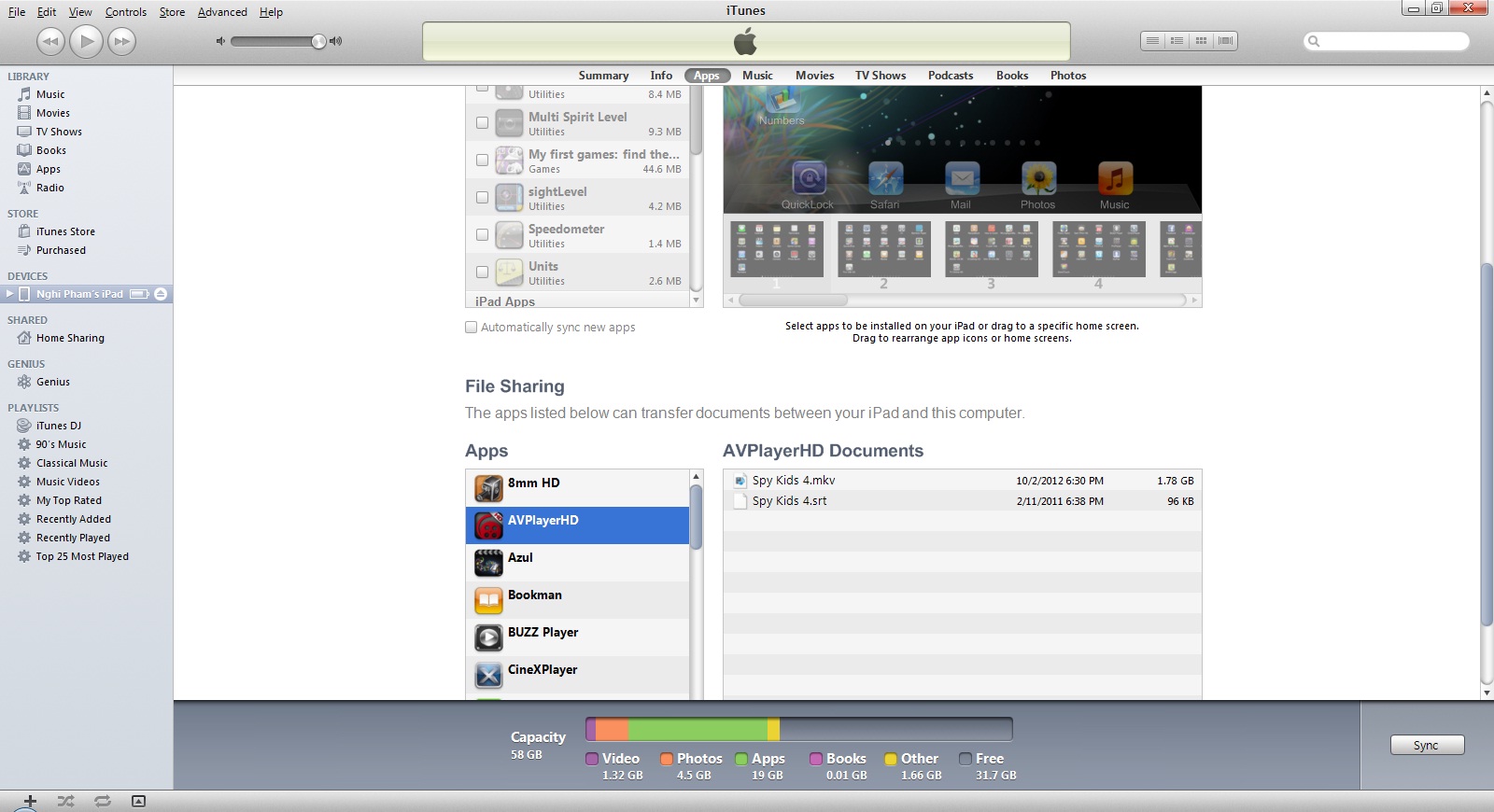Viewport: 1494px width, 812px height.
Task: Click the iTunes search field
Action: [1386, 41]
